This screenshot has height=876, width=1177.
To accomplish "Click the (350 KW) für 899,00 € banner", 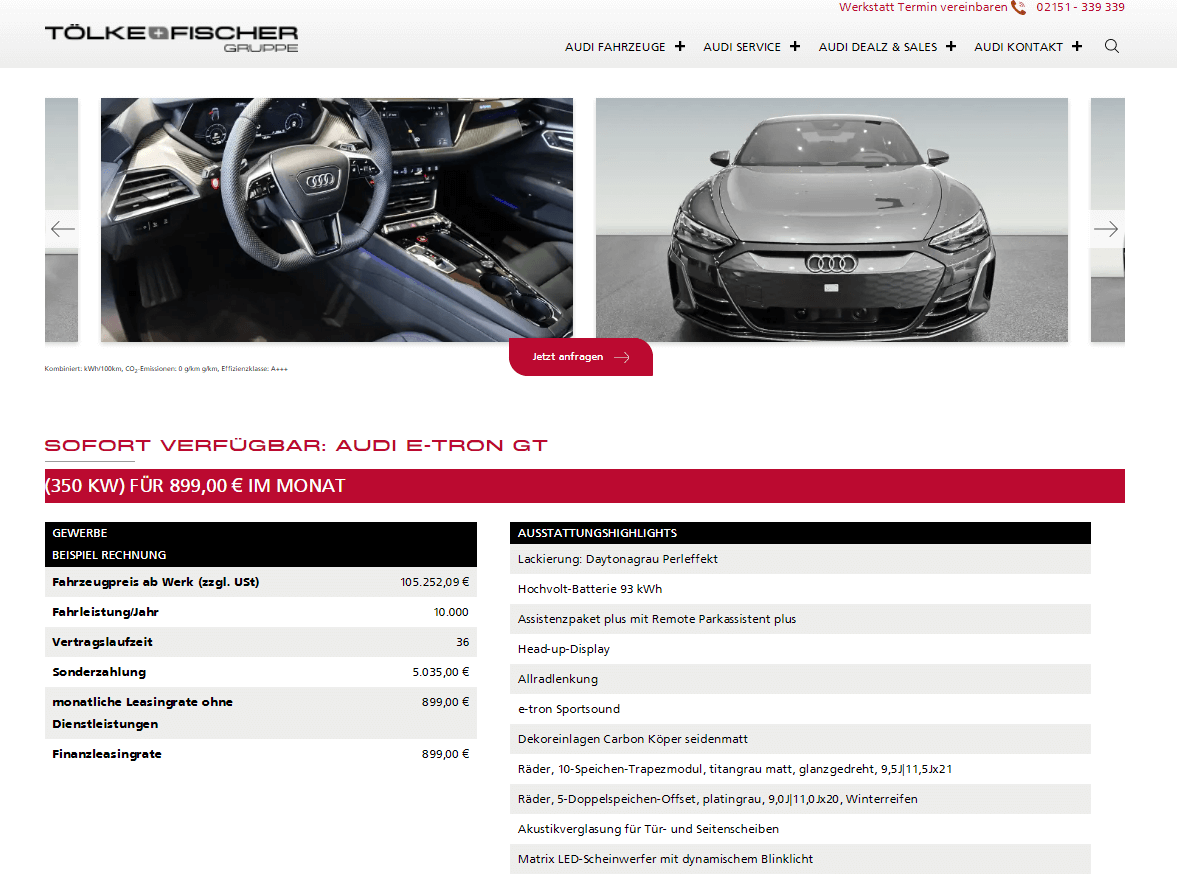I will click(585, 486).
